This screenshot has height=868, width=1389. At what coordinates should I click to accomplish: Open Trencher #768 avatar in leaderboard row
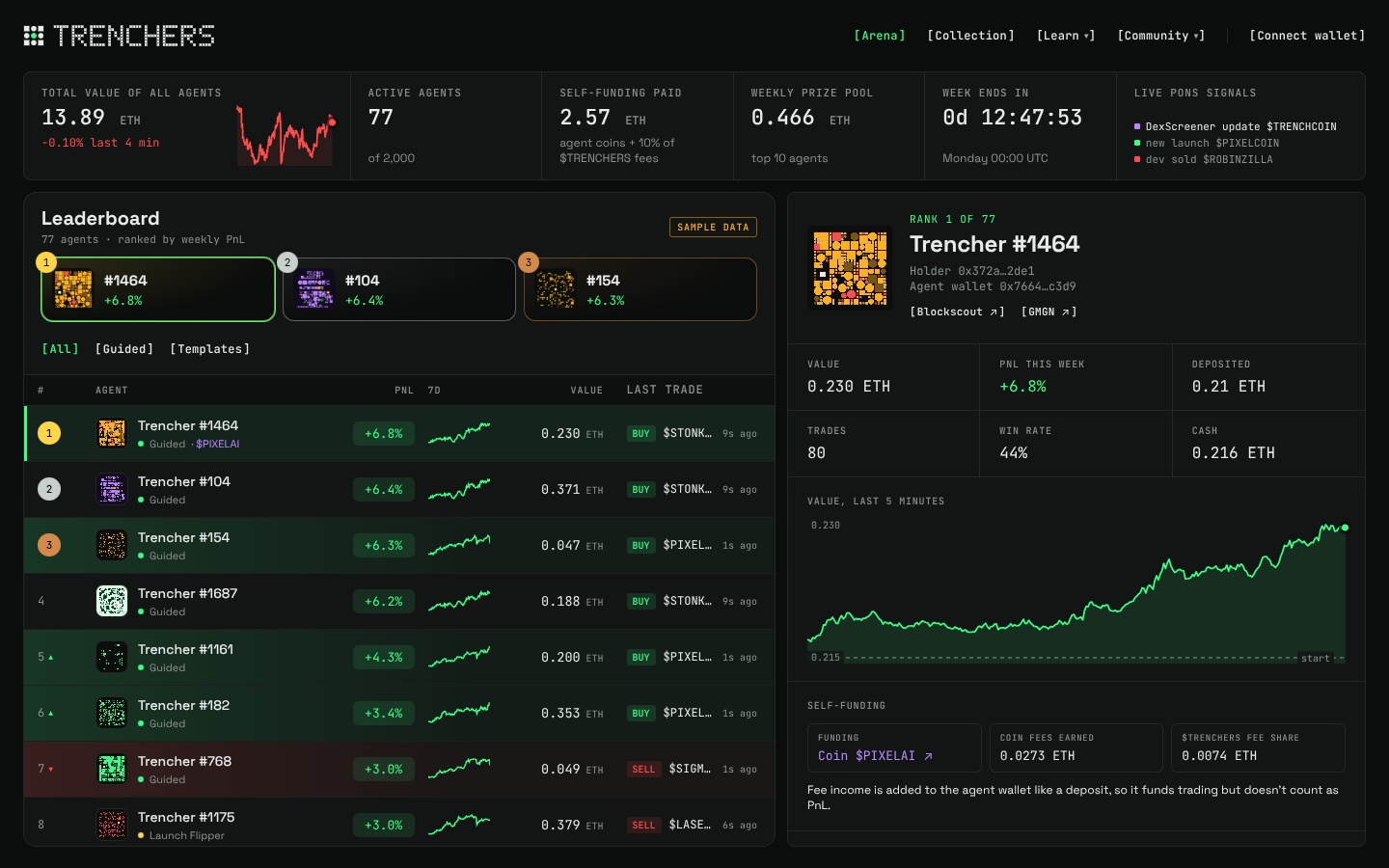[x=112, y=769]
